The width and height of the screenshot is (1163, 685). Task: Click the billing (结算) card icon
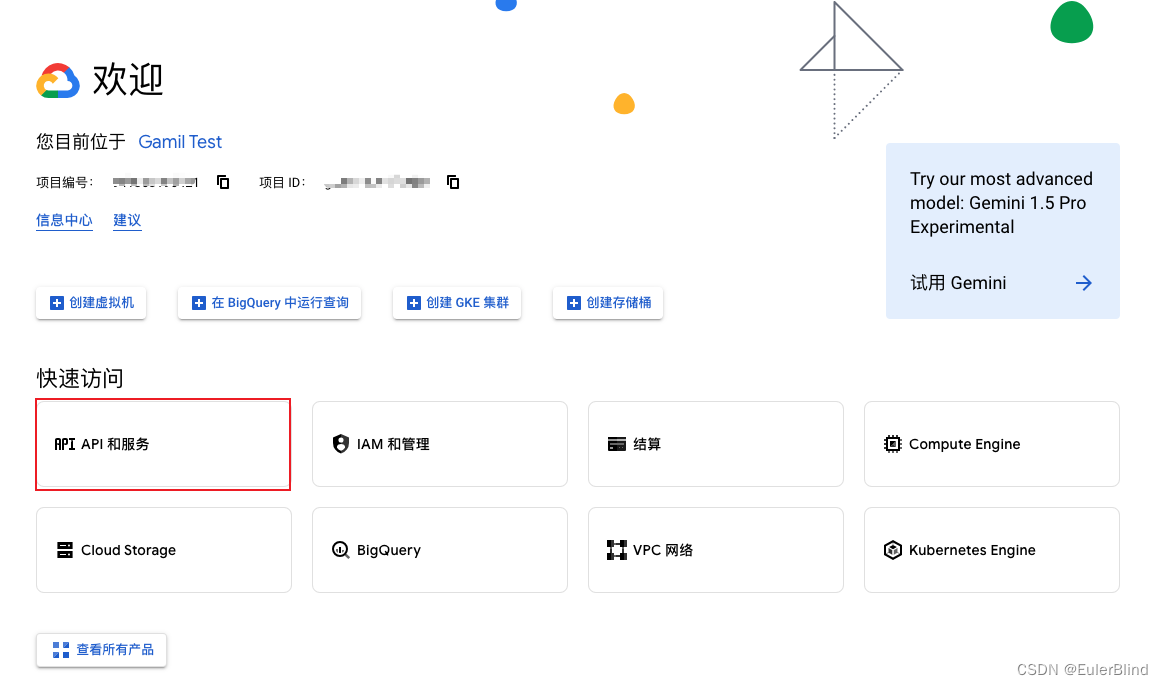click(x=616, y=444)
